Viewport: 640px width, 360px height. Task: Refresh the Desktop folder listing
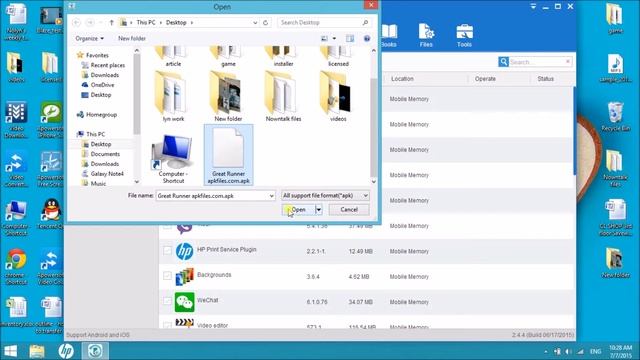(265, 22)
